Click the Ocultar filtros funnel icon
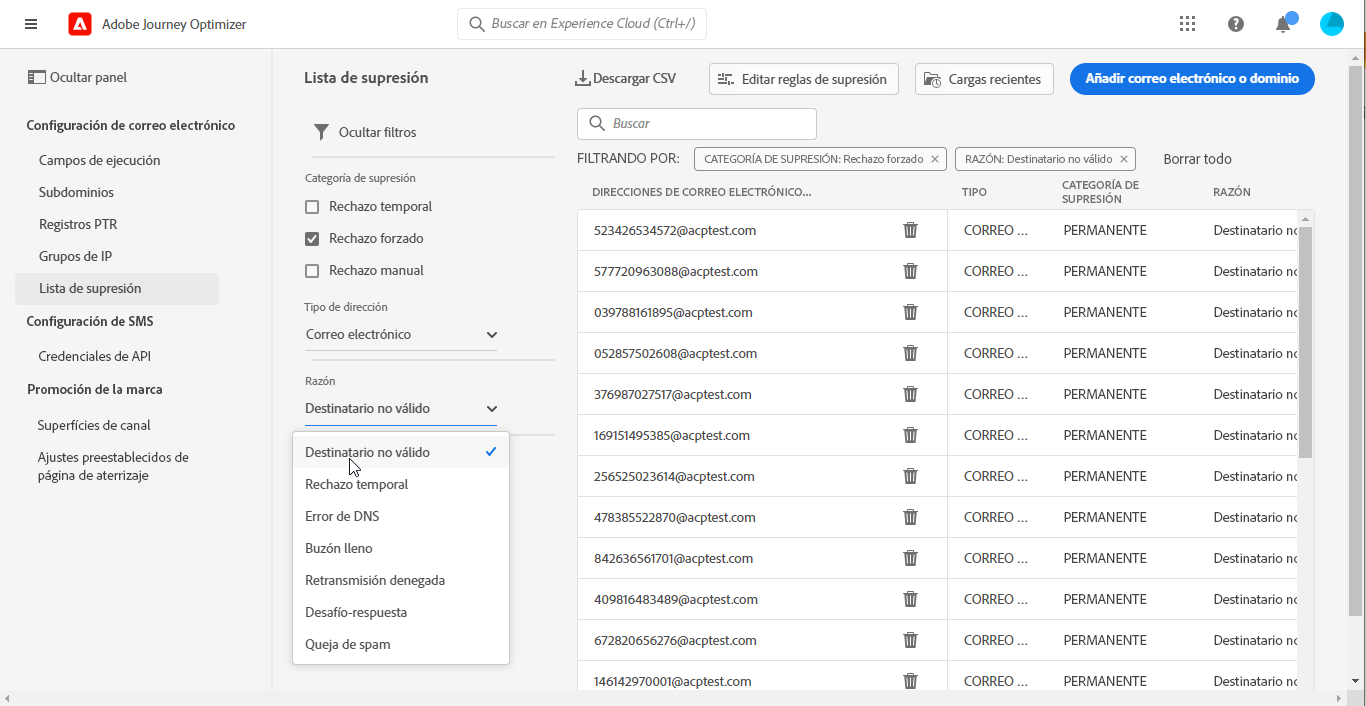Screen dimensions: 1366x706 pos(321,132)
